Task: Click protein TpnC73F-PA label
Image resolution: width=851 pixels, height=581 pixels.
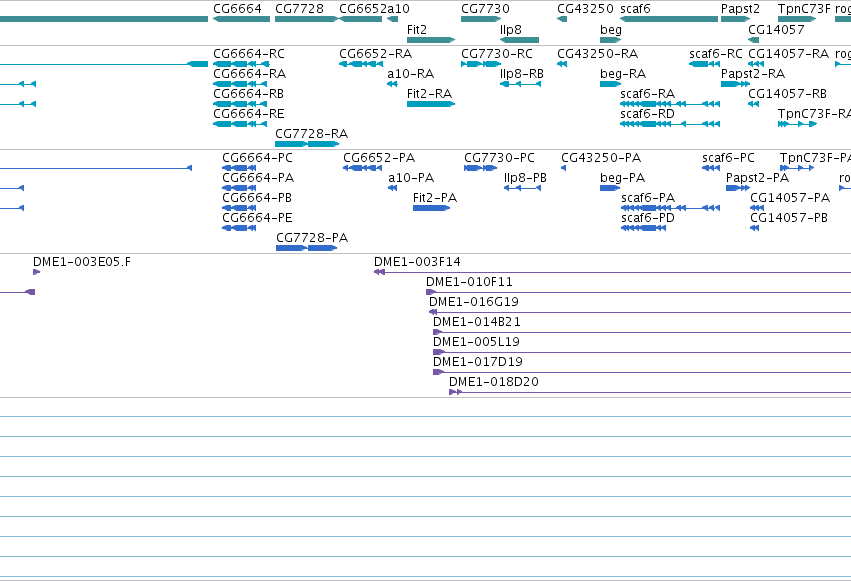Action: (815, 158)
